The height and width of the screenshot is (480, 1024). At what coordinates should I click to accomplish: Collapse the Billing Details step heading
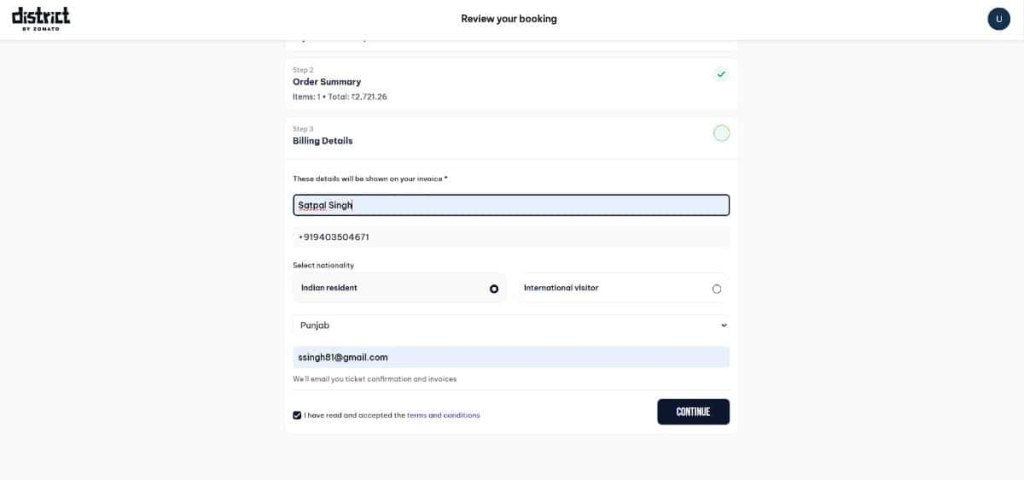click(x=322, y=141)
